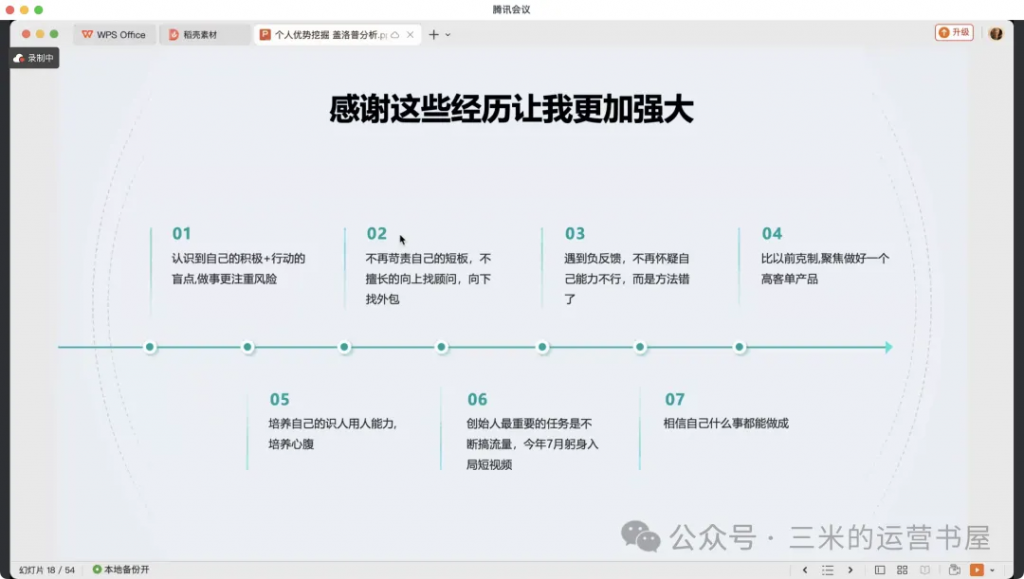Click the 录制中 recording indicator
The height and width of the screenshot is (579, 1024).
click(x=35, y=58)
